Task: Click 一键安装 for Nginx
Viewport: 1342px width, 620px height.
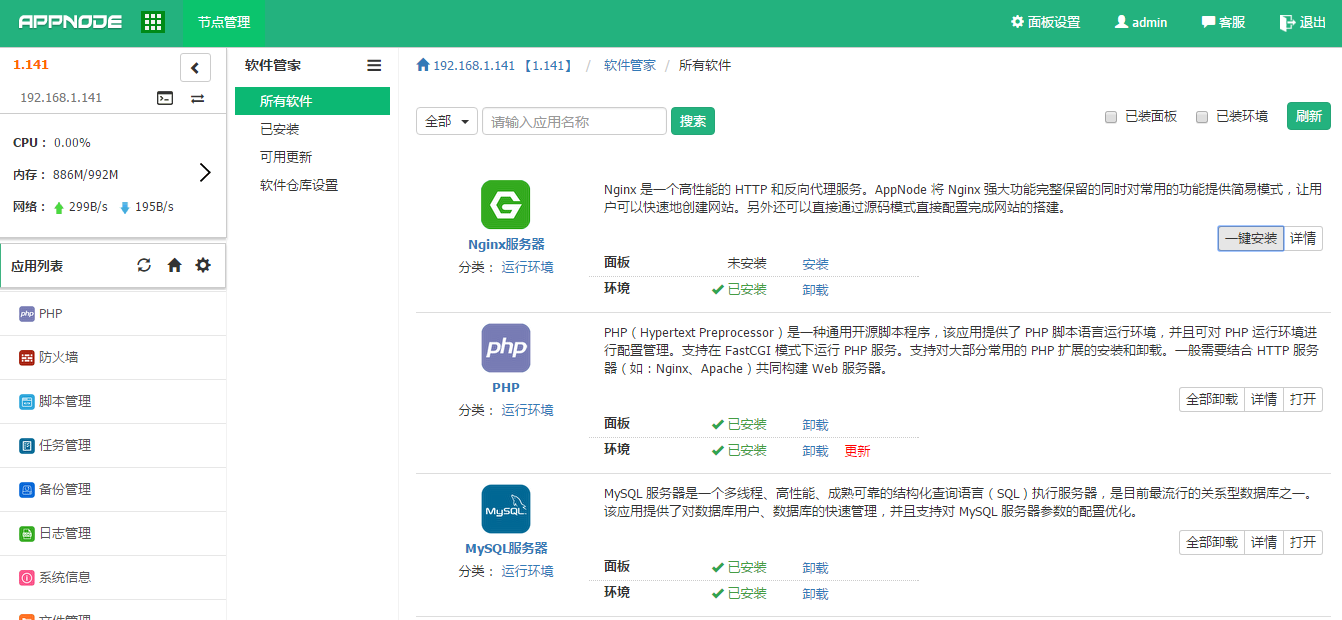Action: (1251, 238)
